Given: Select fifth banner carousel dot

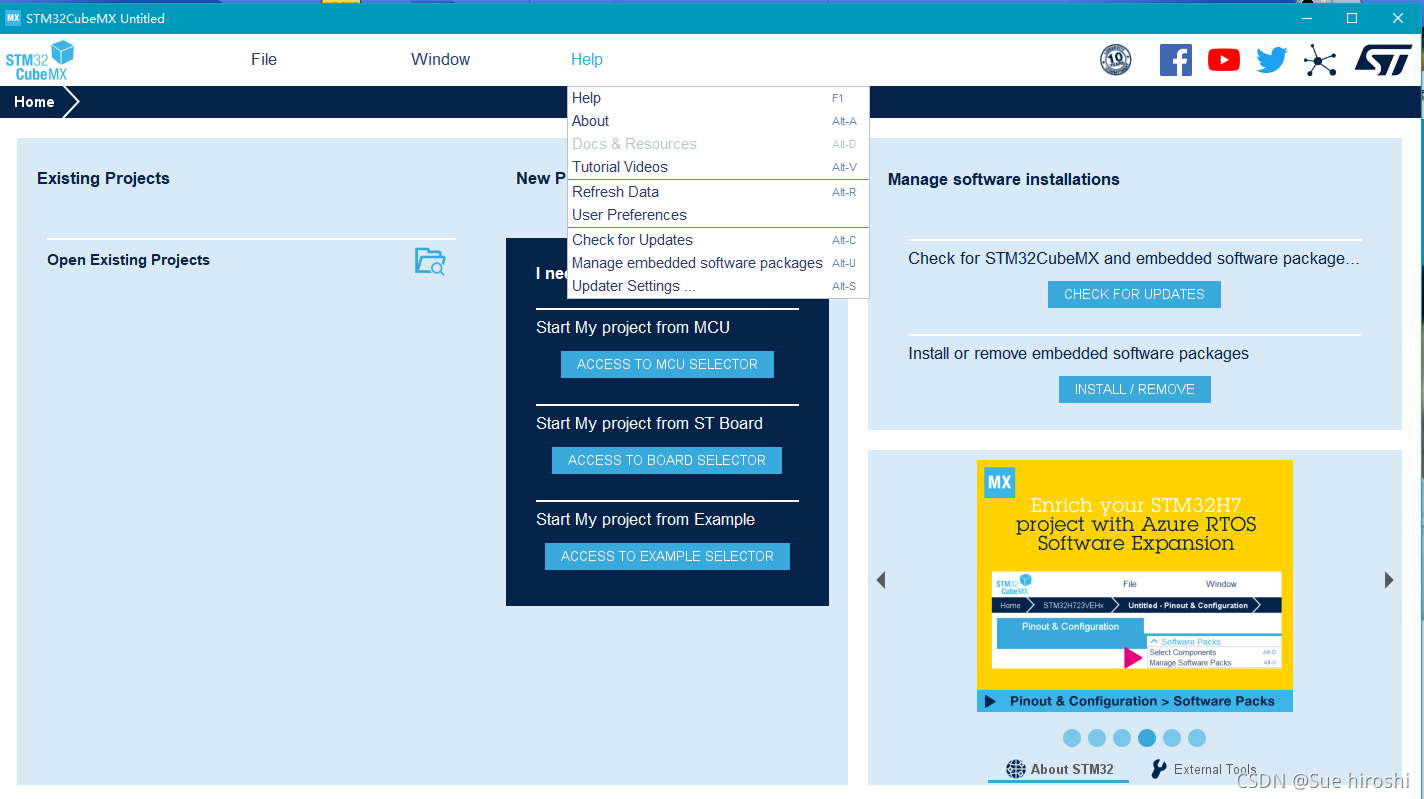Looking at the screenshot, I should pos(1172,738).
